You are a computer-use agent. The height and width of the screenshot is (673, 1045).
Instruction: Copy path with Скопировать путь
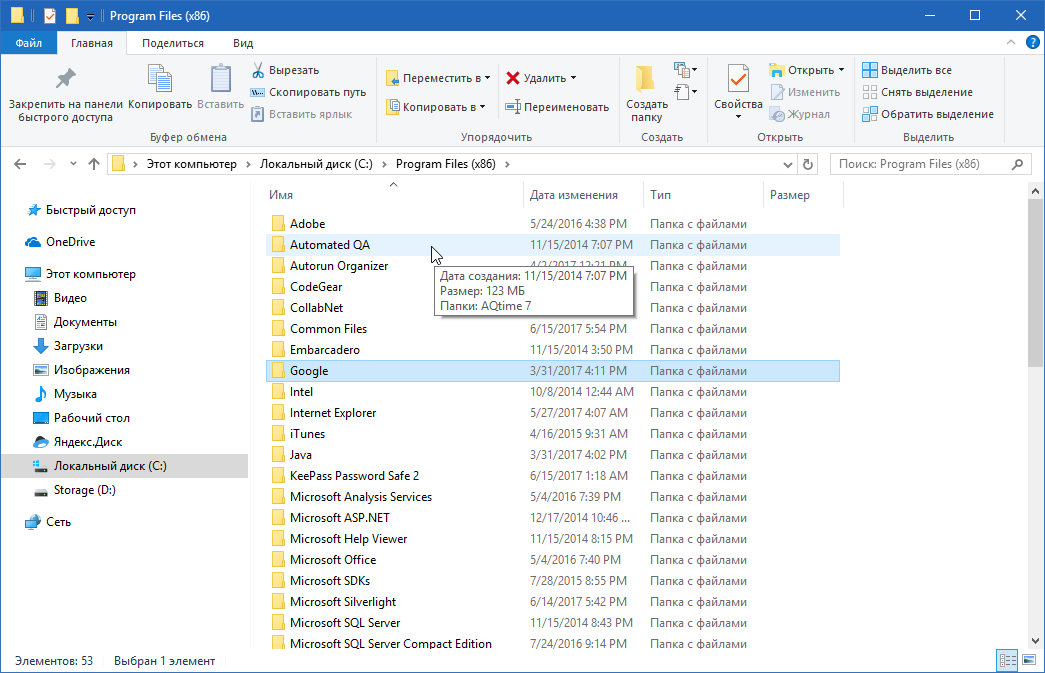pyautogui.click(x=309, y=92)
